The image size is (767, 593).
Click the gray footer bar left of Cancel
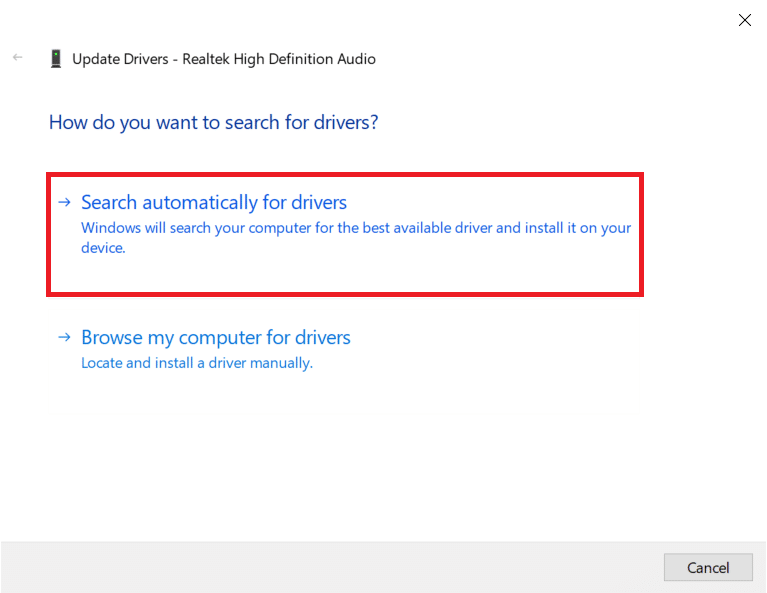(330, 567)
